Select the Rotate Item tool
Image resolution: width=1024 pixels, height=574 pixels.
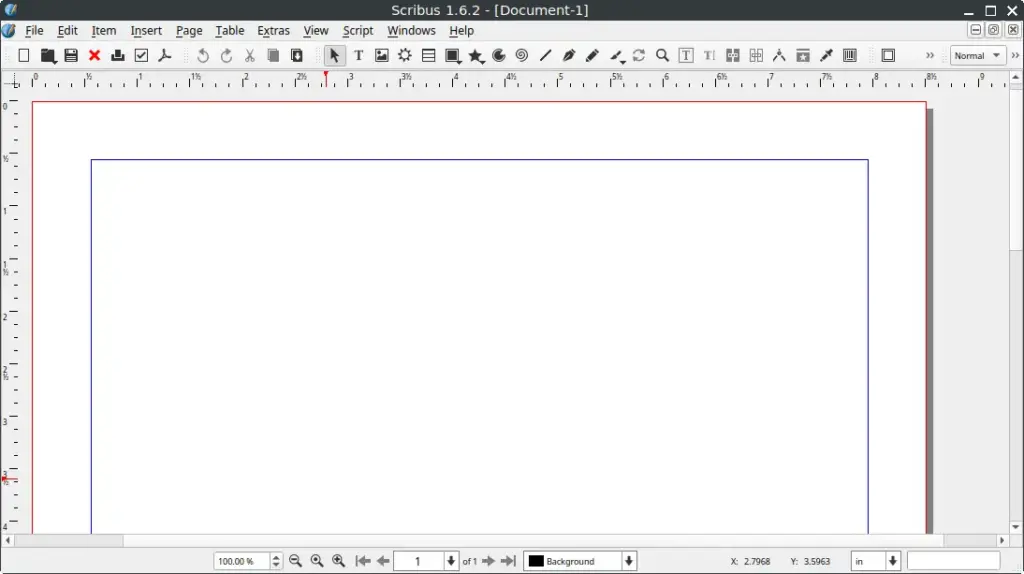click(x=639, y=56)
